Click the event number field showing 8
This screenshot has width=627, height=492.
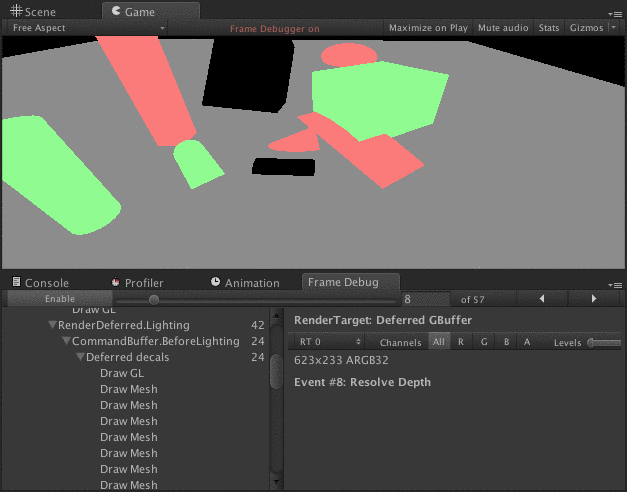coord(425,299)
